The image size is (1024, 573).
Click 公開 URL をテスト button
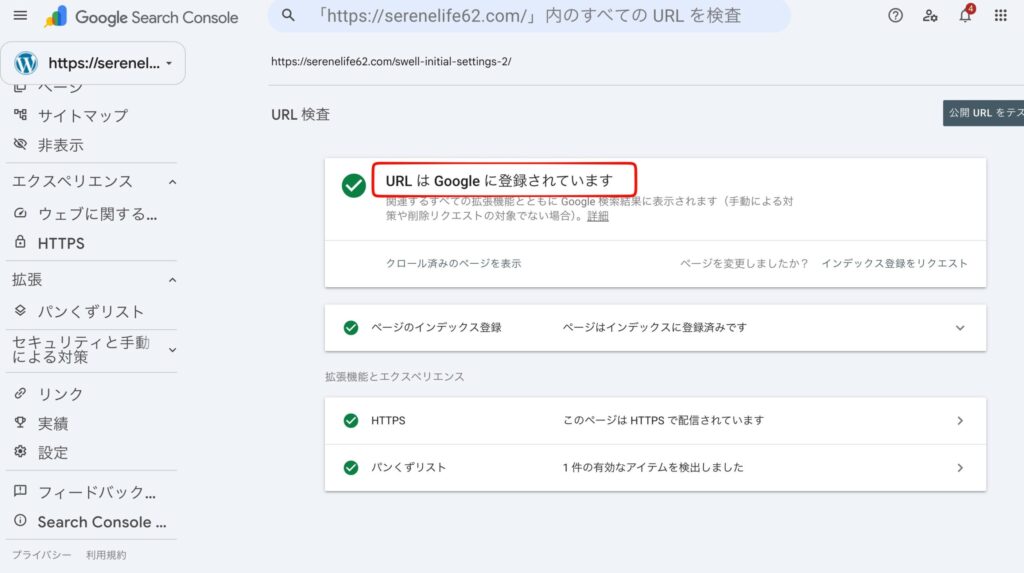pos(983,113)
